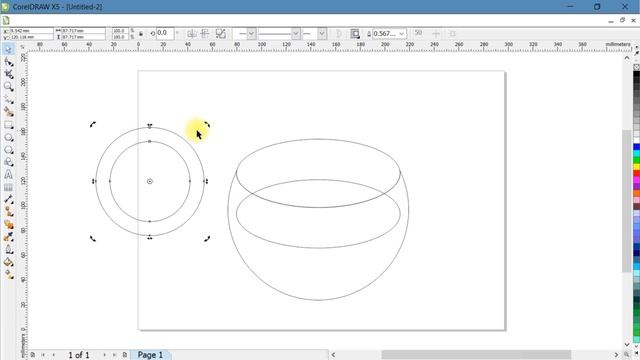Open the Wrap text options icon

[x=355, y=34]
